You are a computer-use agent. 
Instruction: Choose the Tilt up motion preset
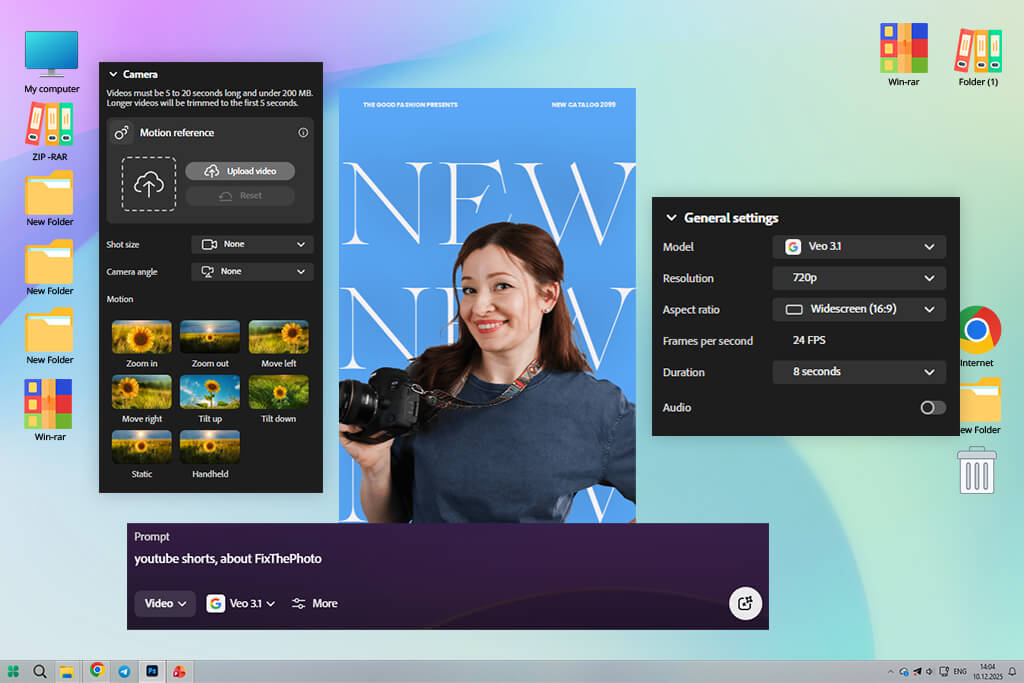tap(210, 393)
